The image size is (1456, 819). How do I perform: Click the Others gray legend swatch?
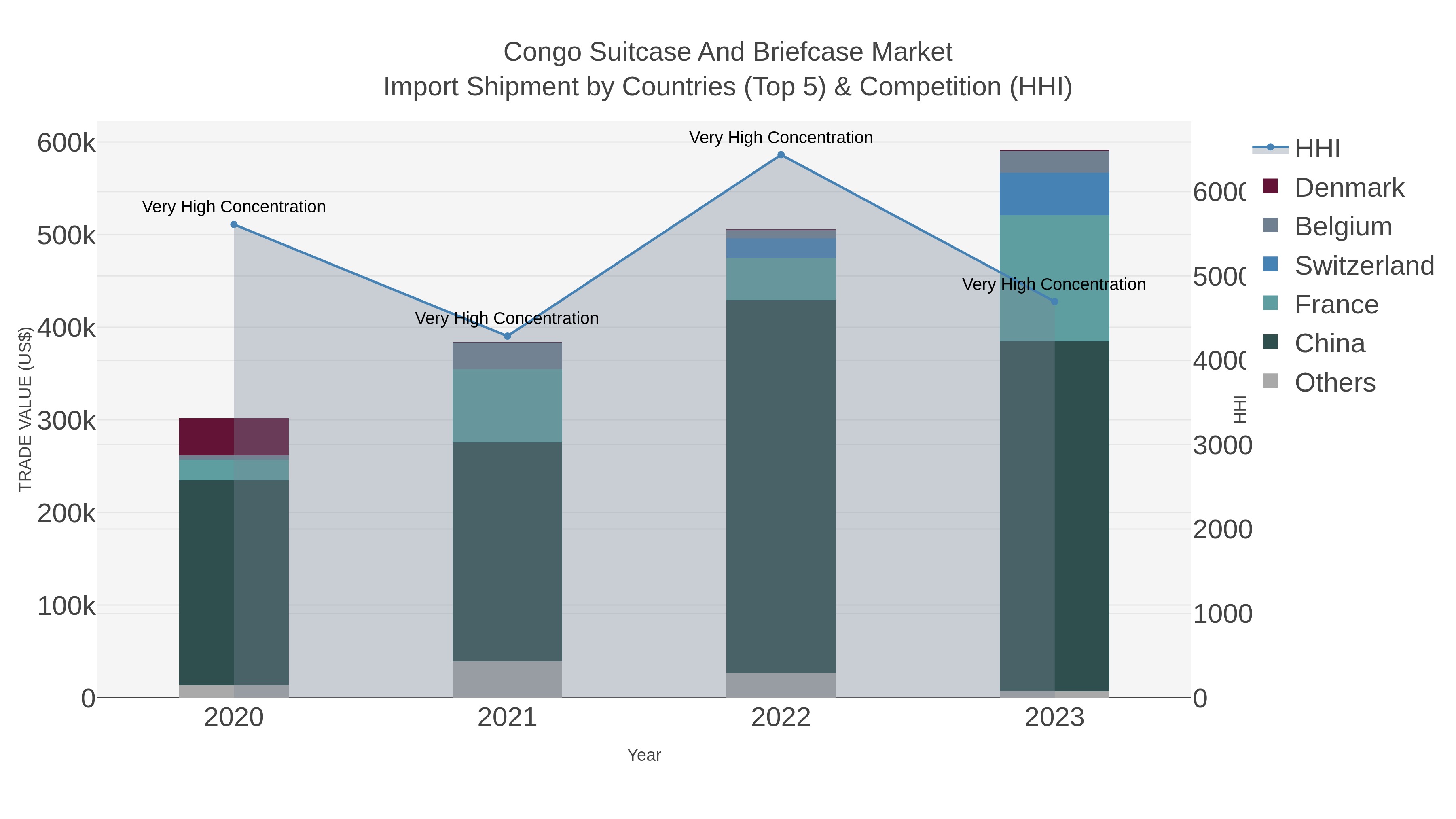point(1271,381)
